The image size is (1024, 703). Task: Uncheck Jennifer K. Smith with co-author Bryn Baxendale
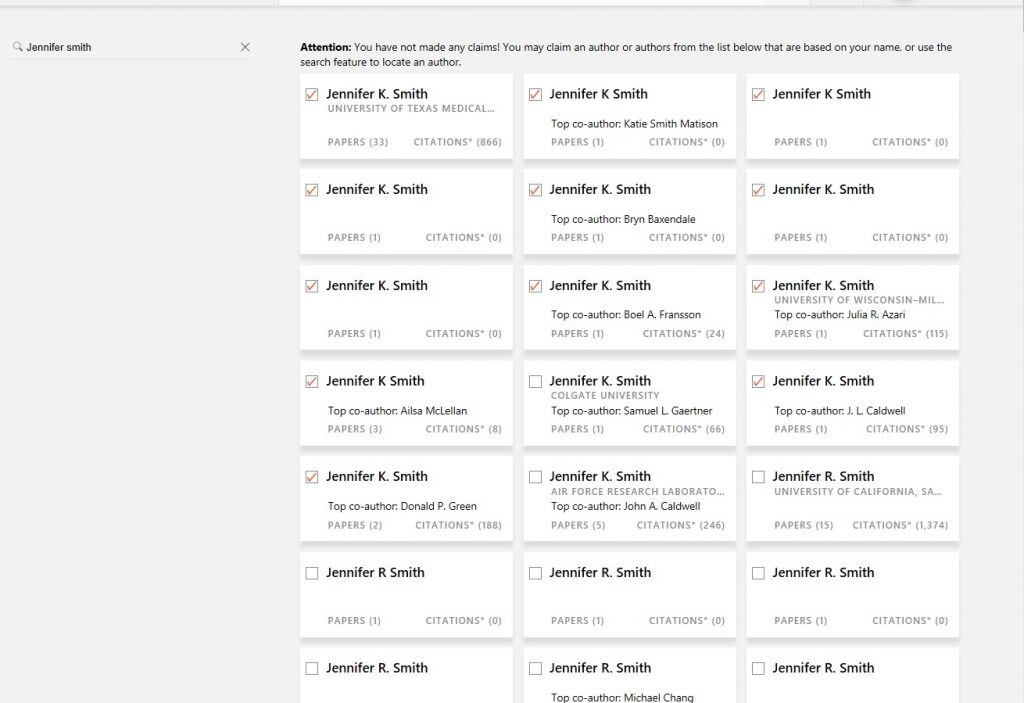pyautogui.click(x=535, y=190)
